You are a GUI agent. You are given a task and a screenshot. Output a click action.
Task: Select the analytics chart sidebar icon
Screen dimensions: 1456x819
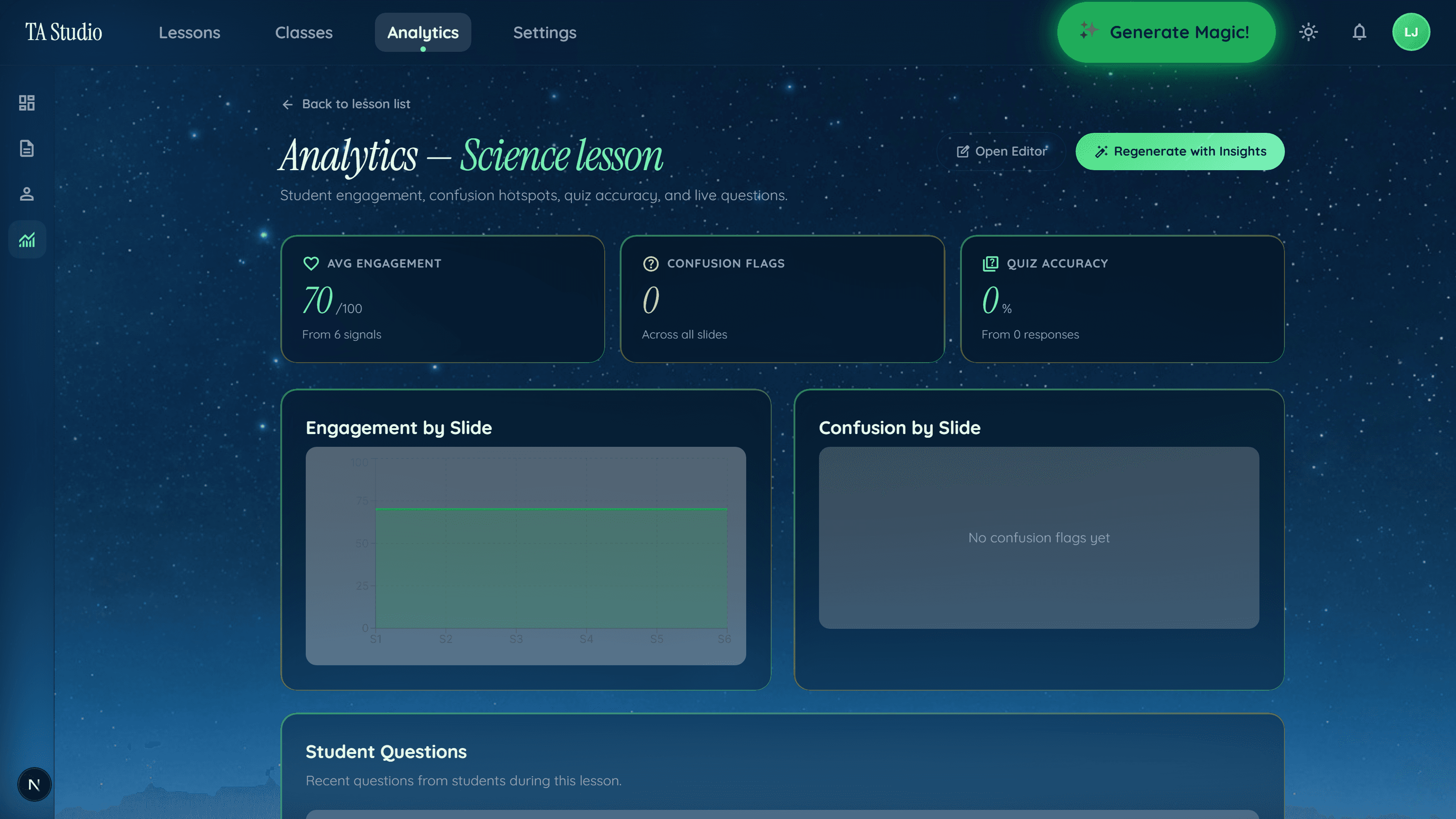coord(26,240)
